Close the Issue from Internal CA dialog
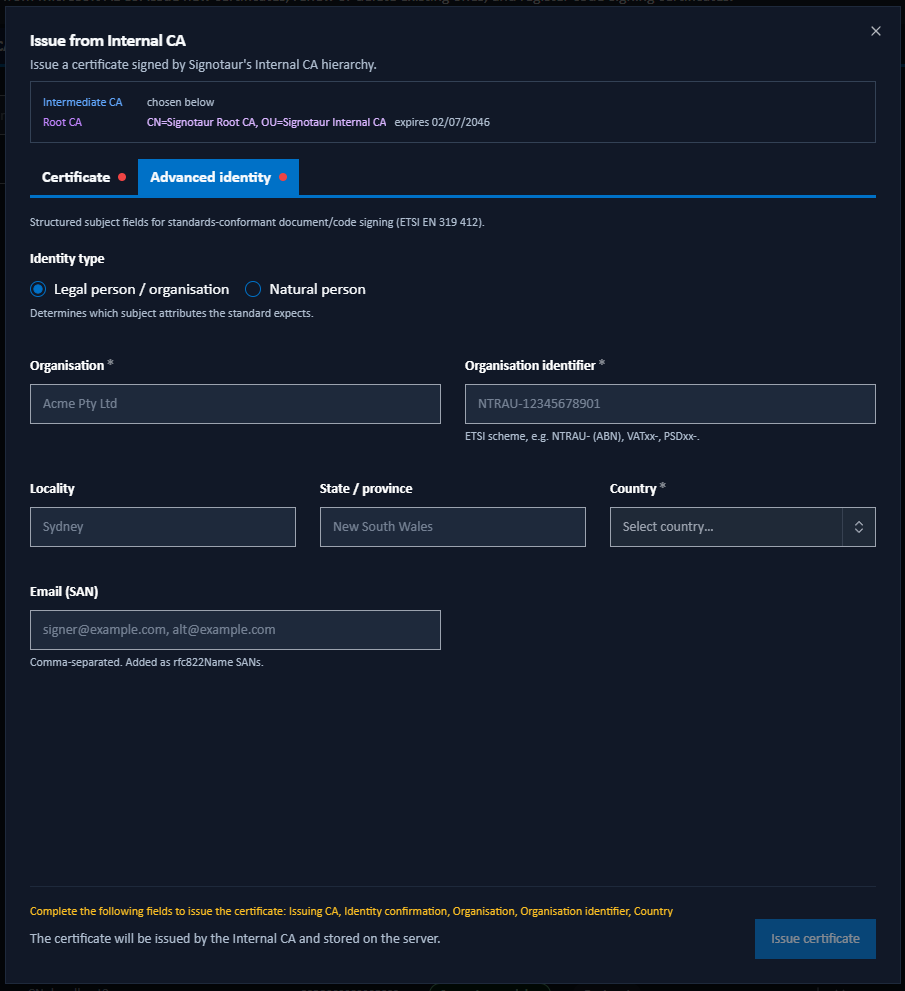This screenshot has width=905, height=991. coord(875,31)
